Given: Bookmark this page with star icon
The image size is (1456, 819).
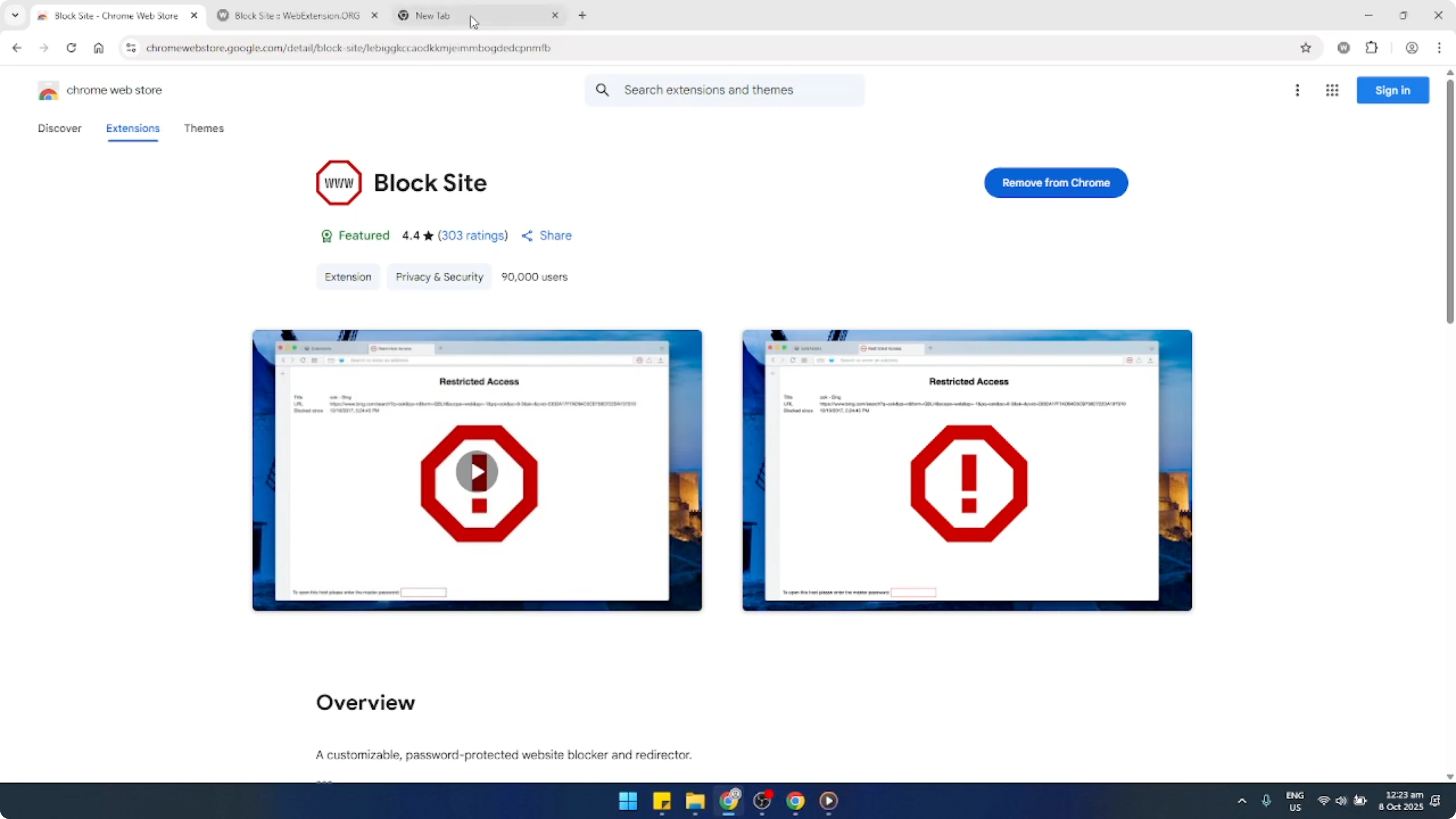Looking at the screenshot, I should [1306, 47].
